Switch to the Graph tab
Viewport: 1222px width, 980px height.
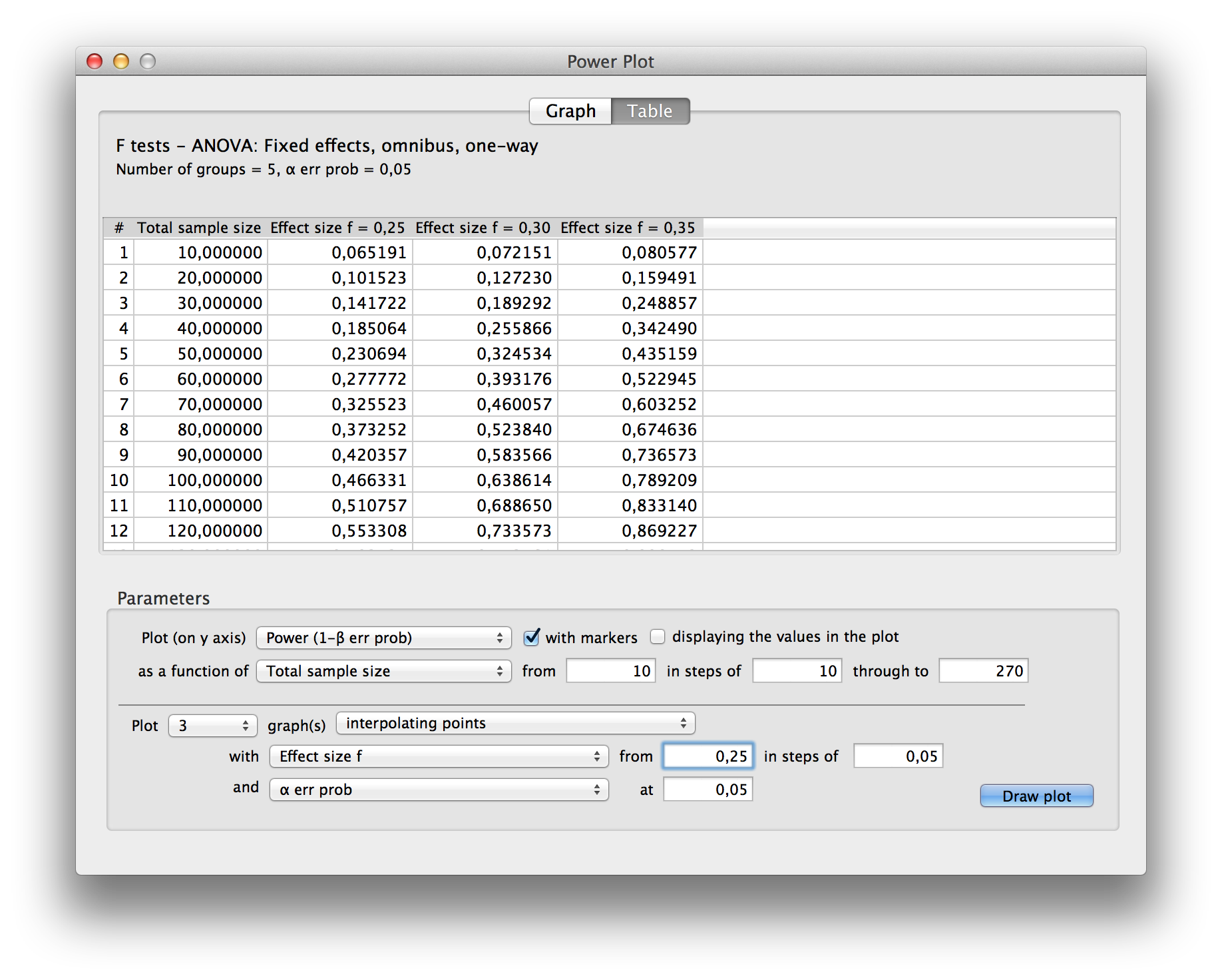pyautogui.click(x=570, y=111)
